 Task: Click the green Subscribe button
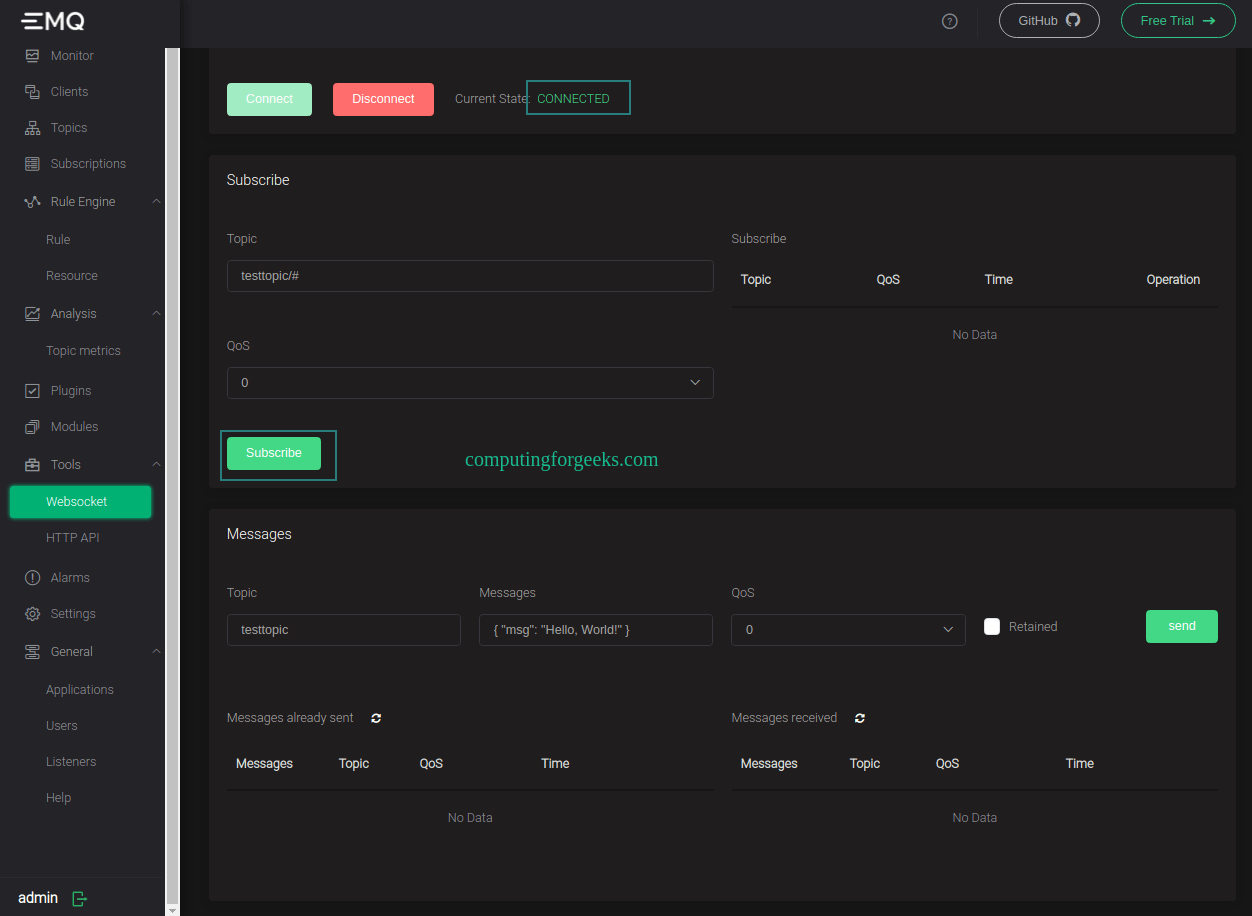pos(274,453)
